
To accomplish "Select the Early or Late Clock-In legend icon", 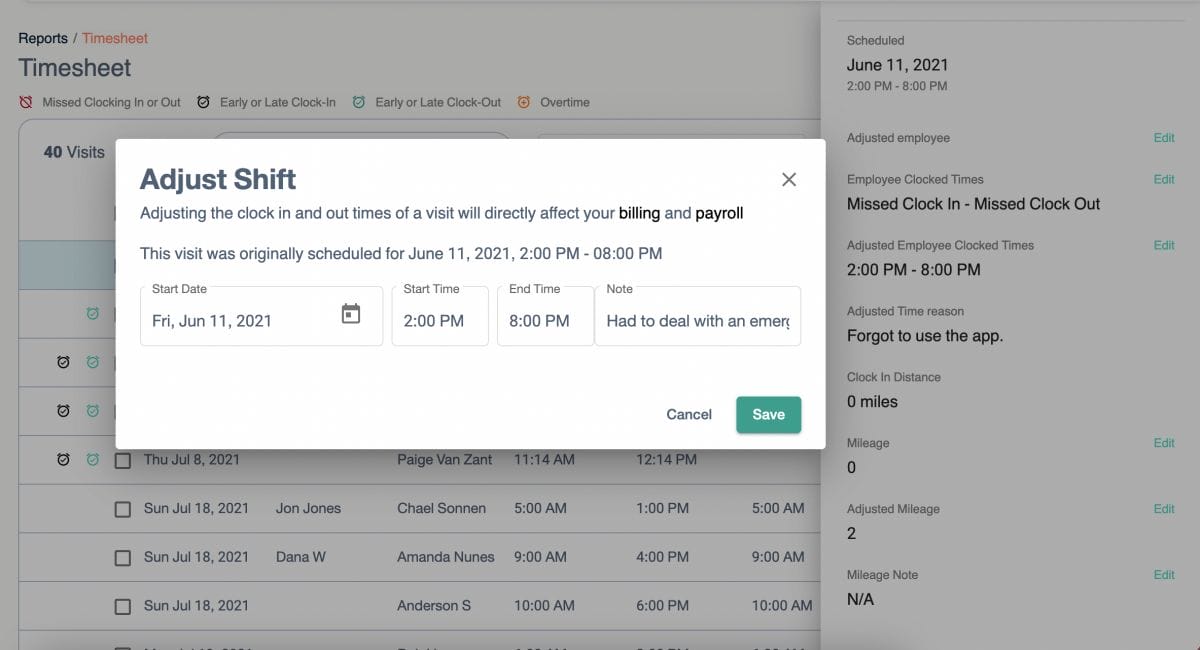I will click(x=204, y=101).
